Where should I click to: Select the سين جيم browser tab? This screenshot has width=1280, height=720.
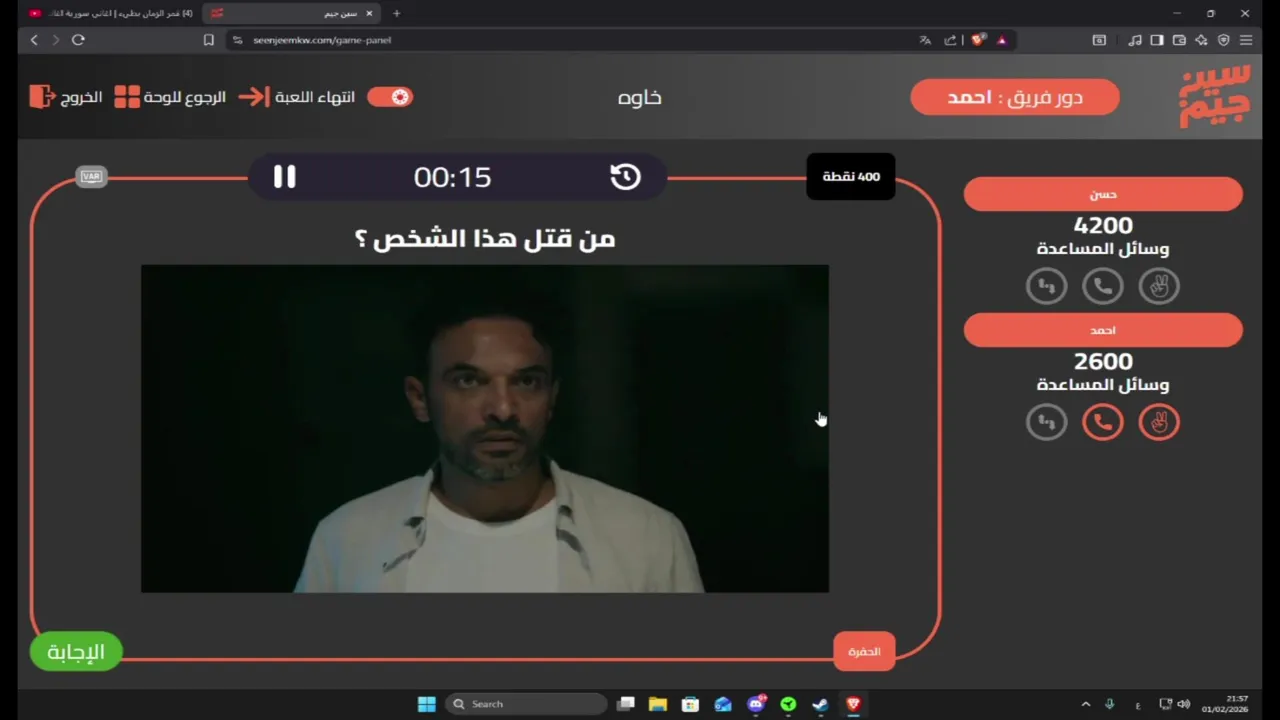pos(290,13)
